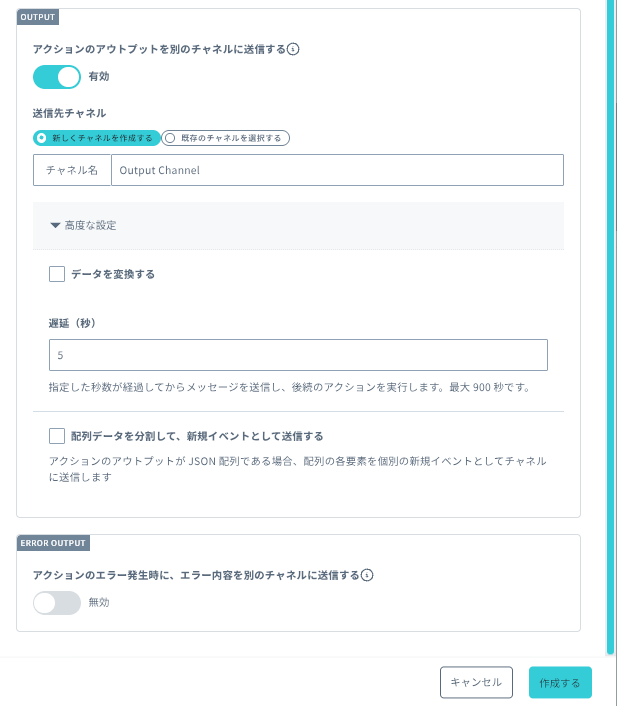This screenshot has height=706, width=617.
Task: Click the 遅延（秒） delay input field
Action: [x=298, y=355]
